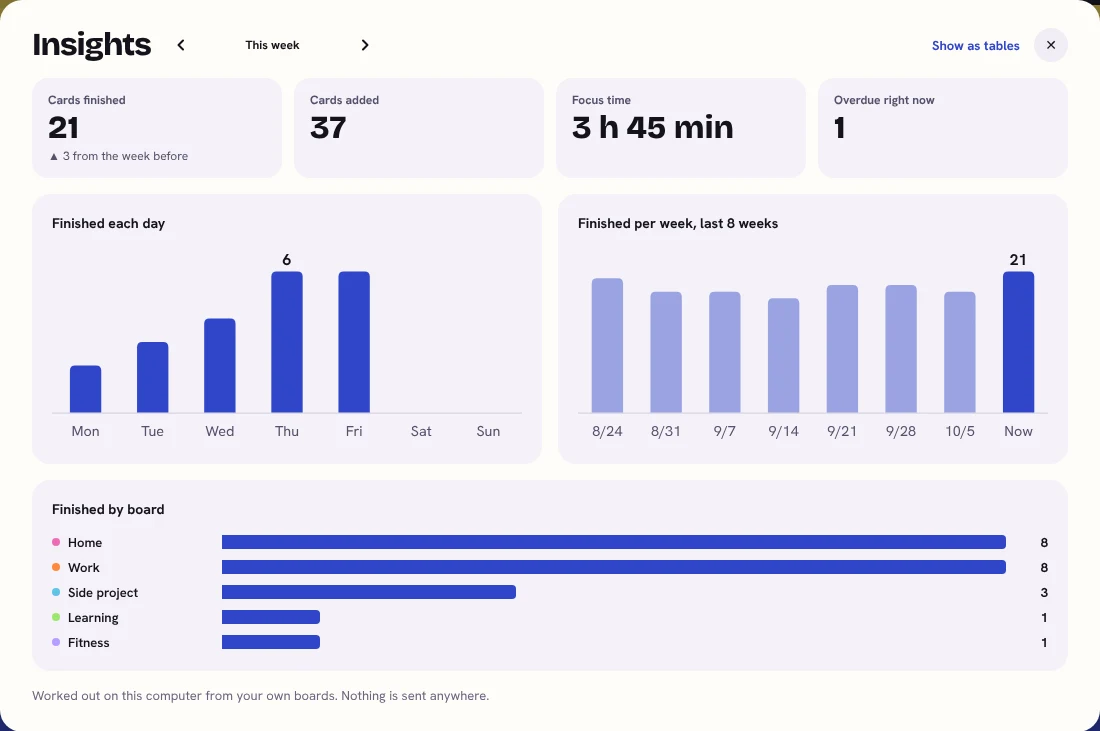The image size is (1100, 731).
Task: Click the Mon bar in daily chart
Action: coord(86,389)
